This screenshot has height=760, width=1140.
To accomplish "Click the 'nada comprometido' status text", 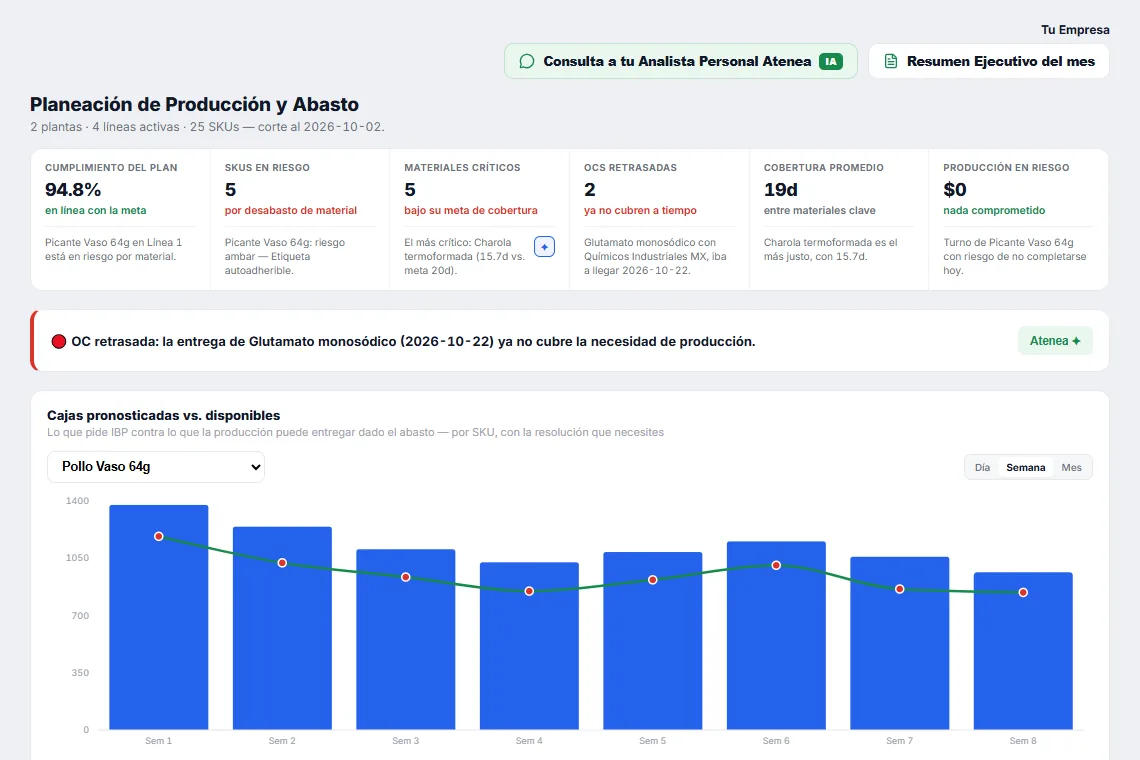I will 994,210.
